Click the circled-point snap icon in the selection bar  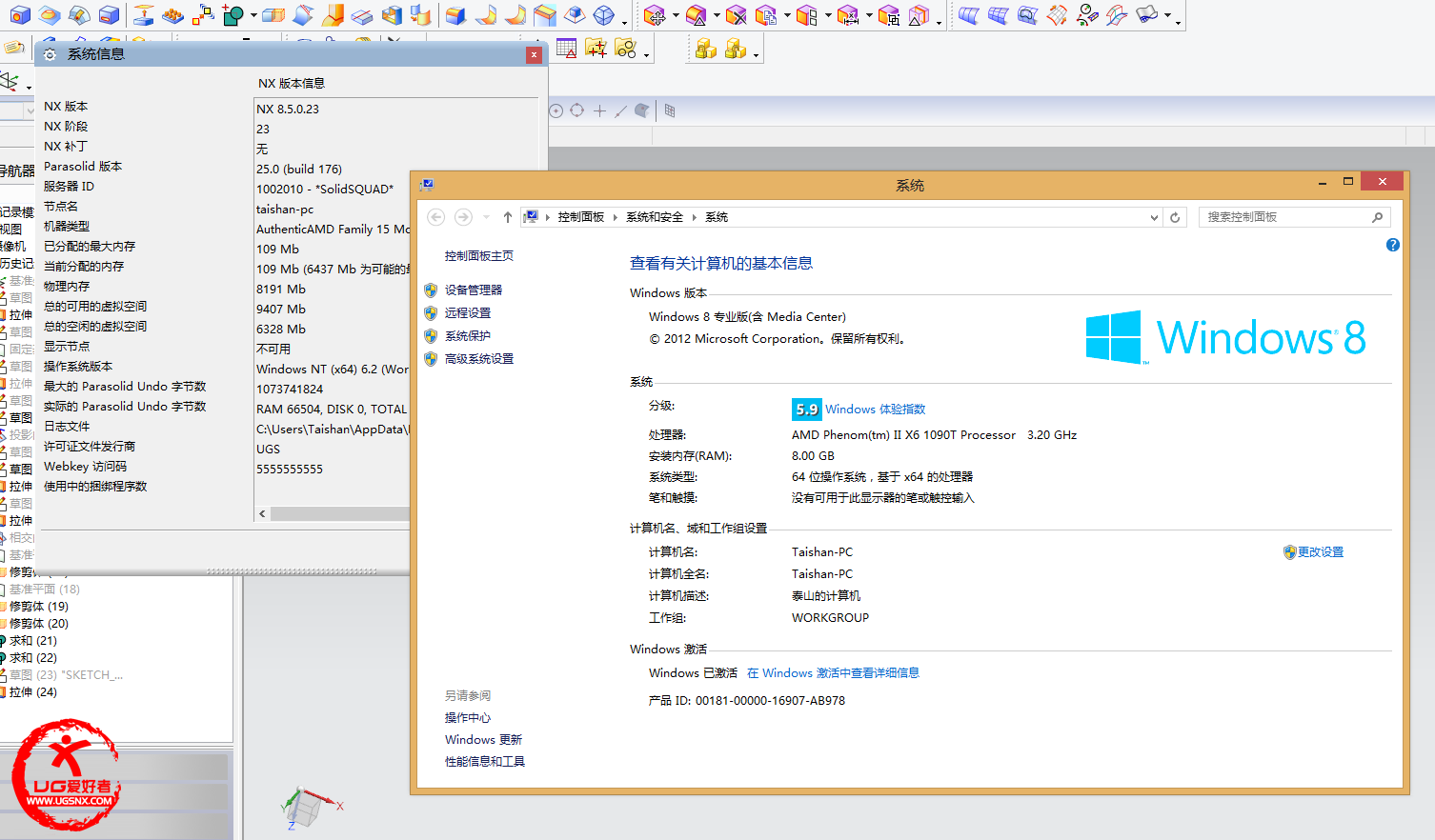click(x=556, y=110)
